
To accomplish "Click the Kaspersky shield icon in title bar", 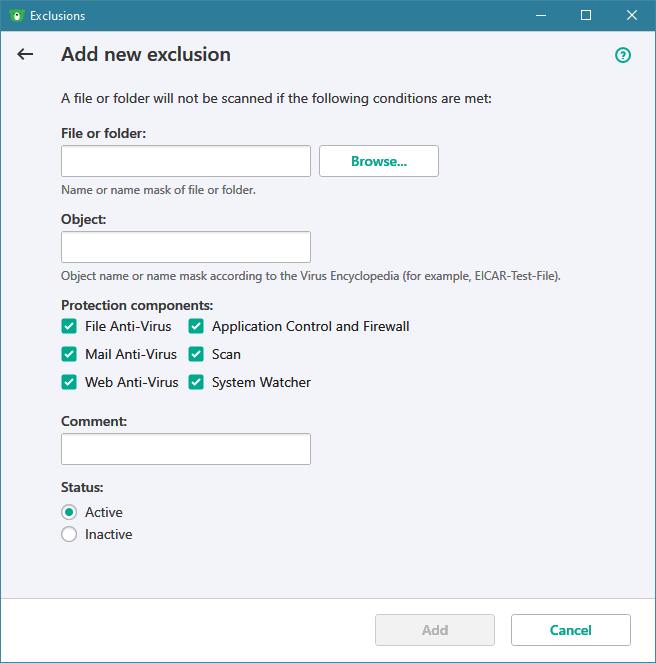I will 16,16.
